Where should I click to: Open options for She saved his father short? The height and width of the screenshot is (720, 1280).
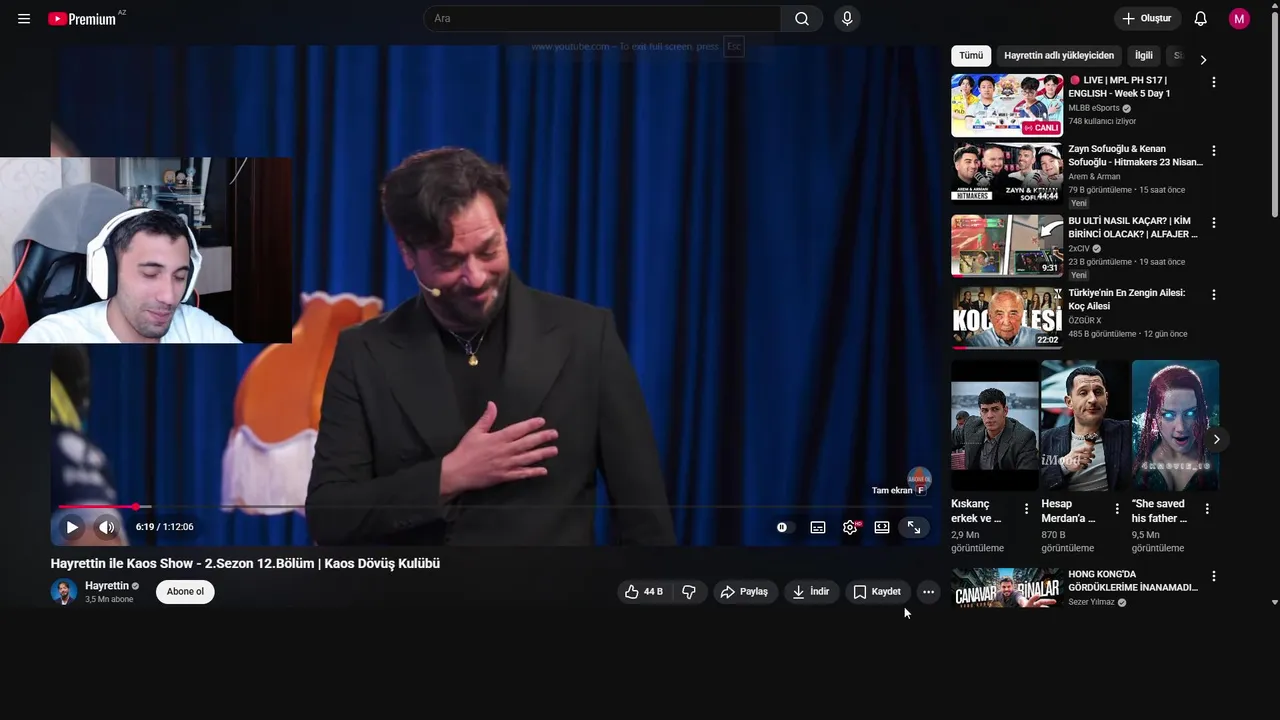pyautogui.click(x=1207, y=509)
